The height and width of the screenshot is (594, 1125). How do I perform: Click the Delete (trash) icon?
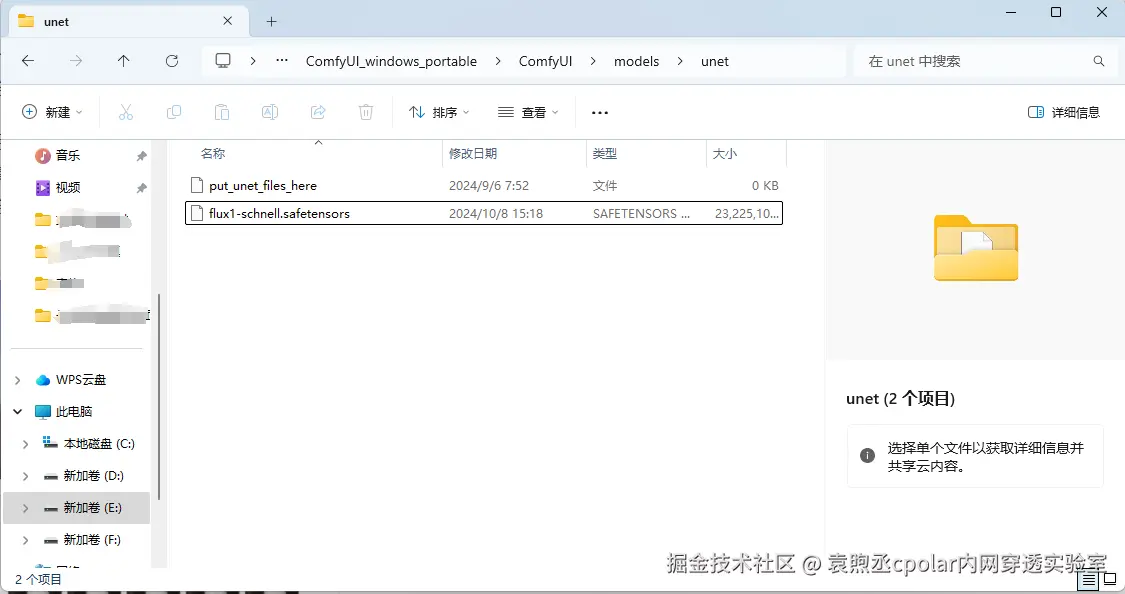366,111
